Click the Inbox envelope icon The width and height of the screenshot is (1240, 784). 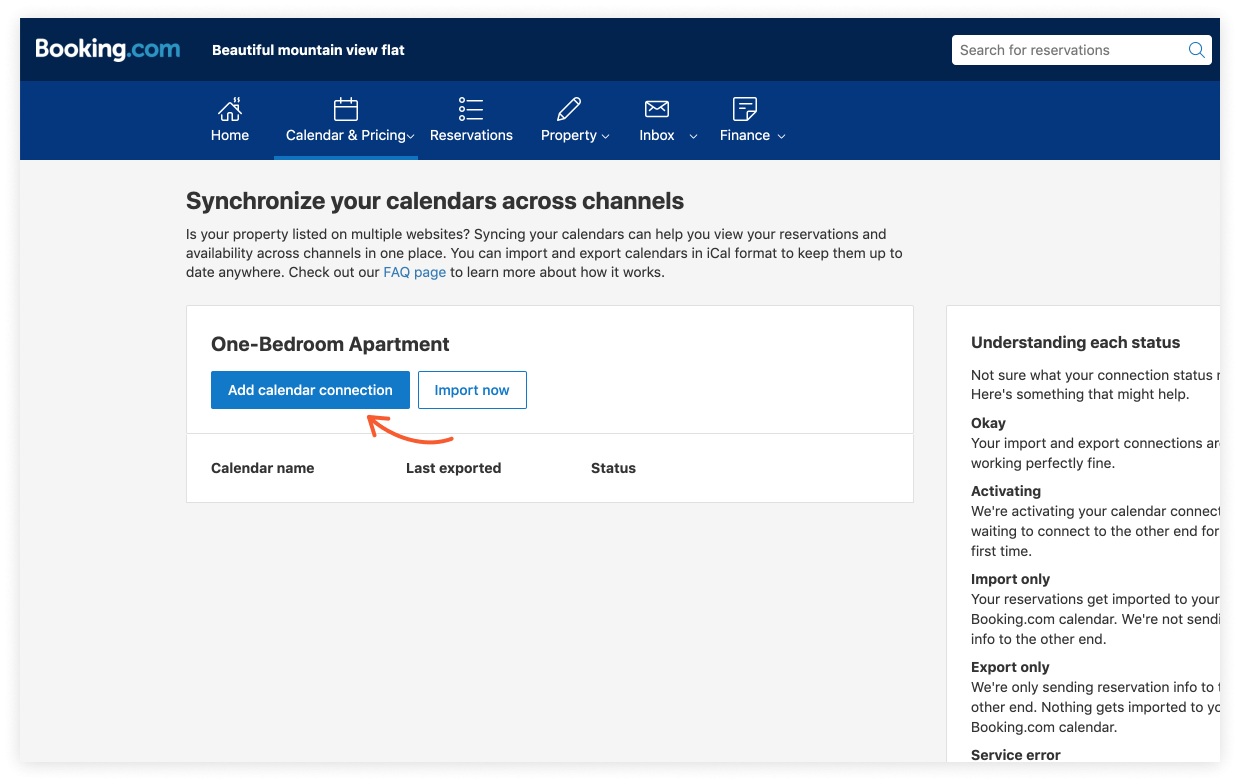click(657, 108)
